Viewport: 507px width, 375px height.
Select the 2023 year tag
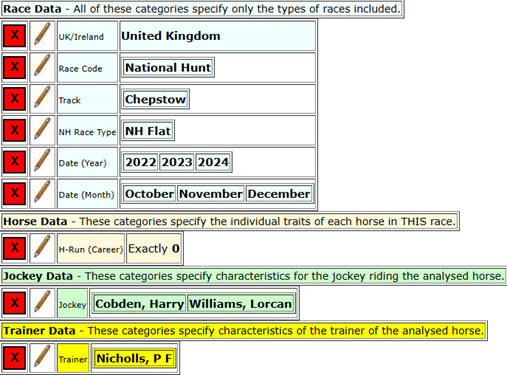(177, 162)
